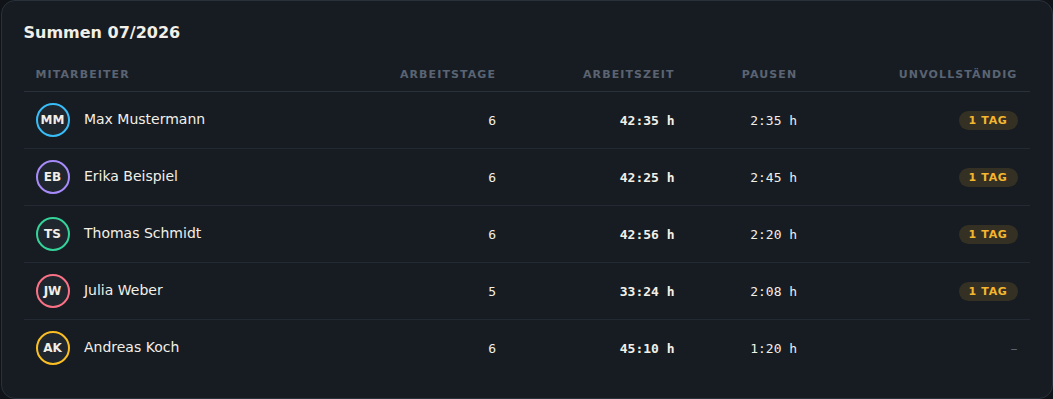Click Julia Weber's JW avatar icon

pos(52,292)
